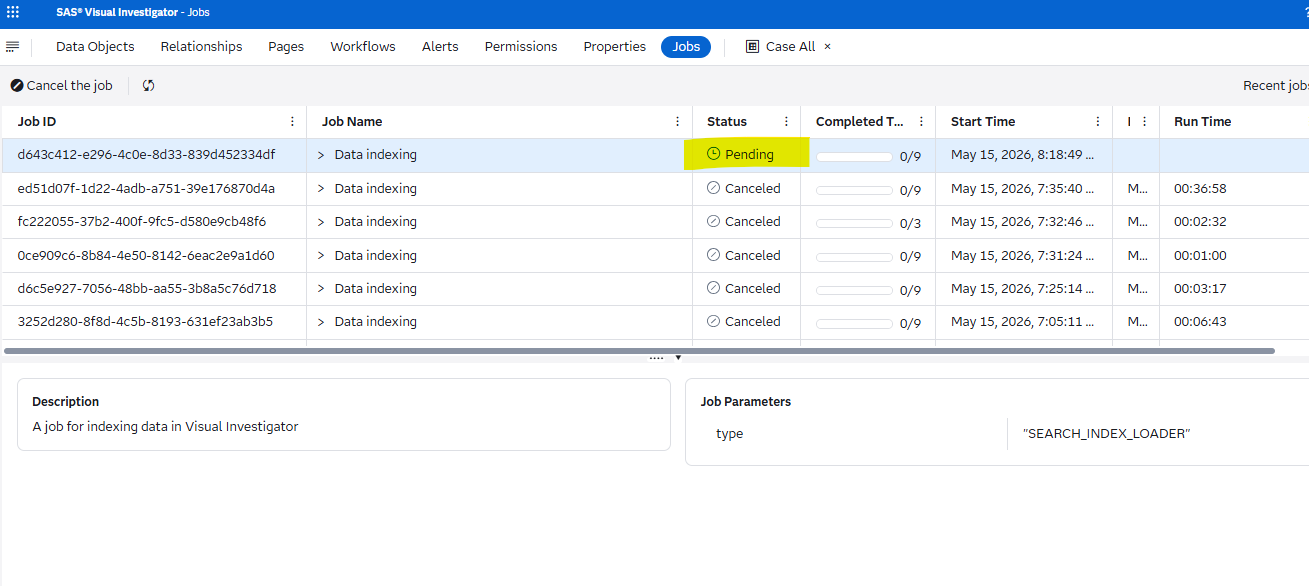
Task: Go to the Properties tab
Action: (x=615, y=47)
